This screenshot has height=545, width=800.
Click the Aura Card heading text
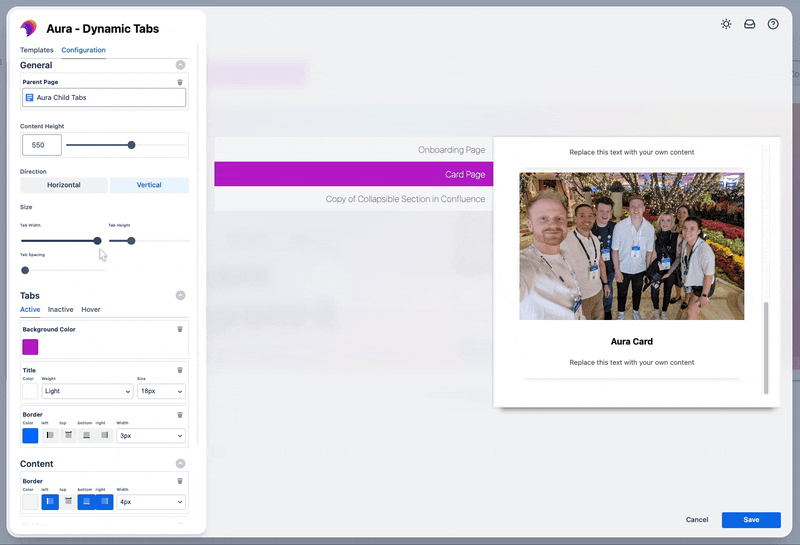pyautogui.click(x=632, y=341)
